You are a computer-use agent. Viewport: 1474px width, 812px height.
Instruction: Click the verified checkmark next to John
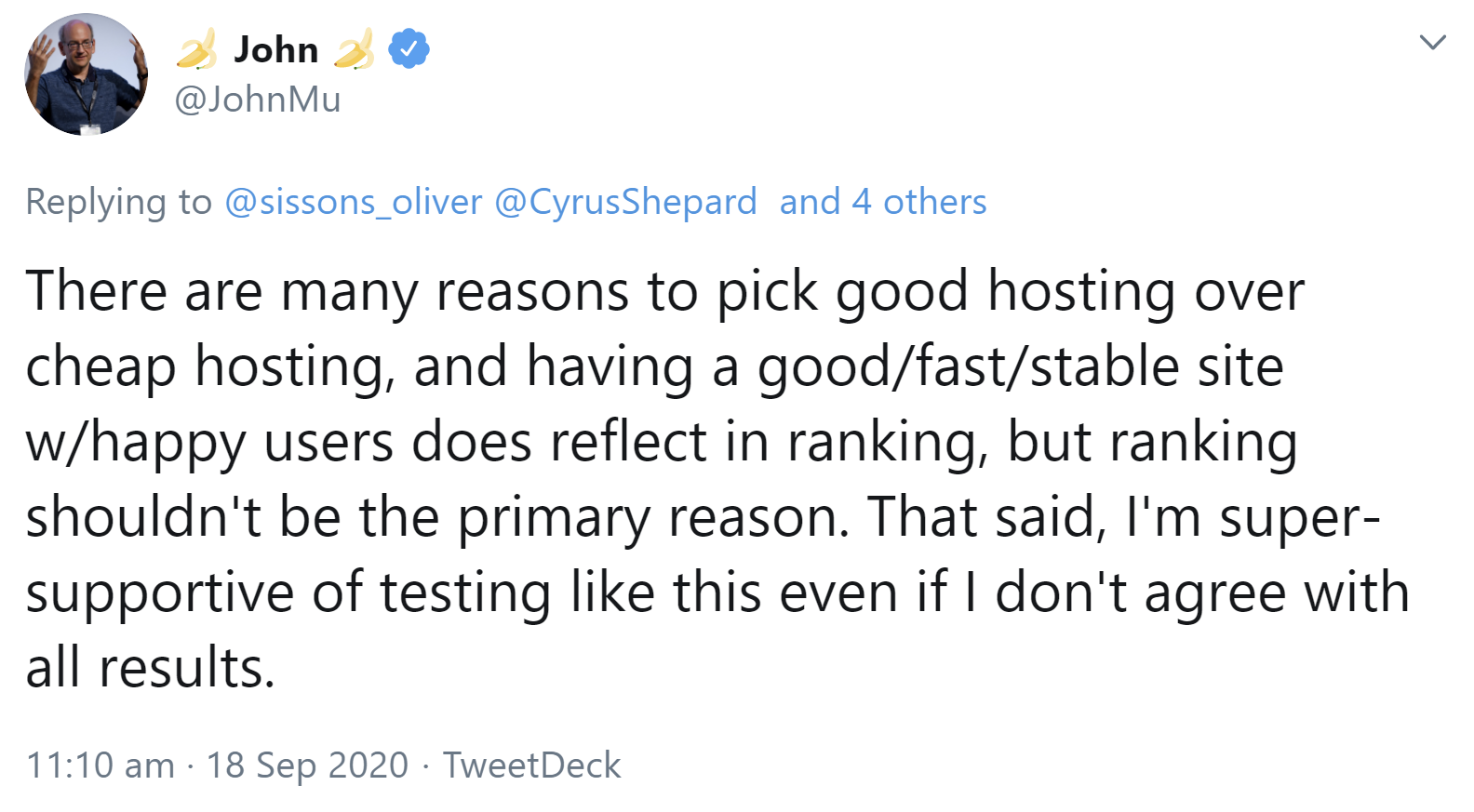pyautogui.click(x=407, y=49)
